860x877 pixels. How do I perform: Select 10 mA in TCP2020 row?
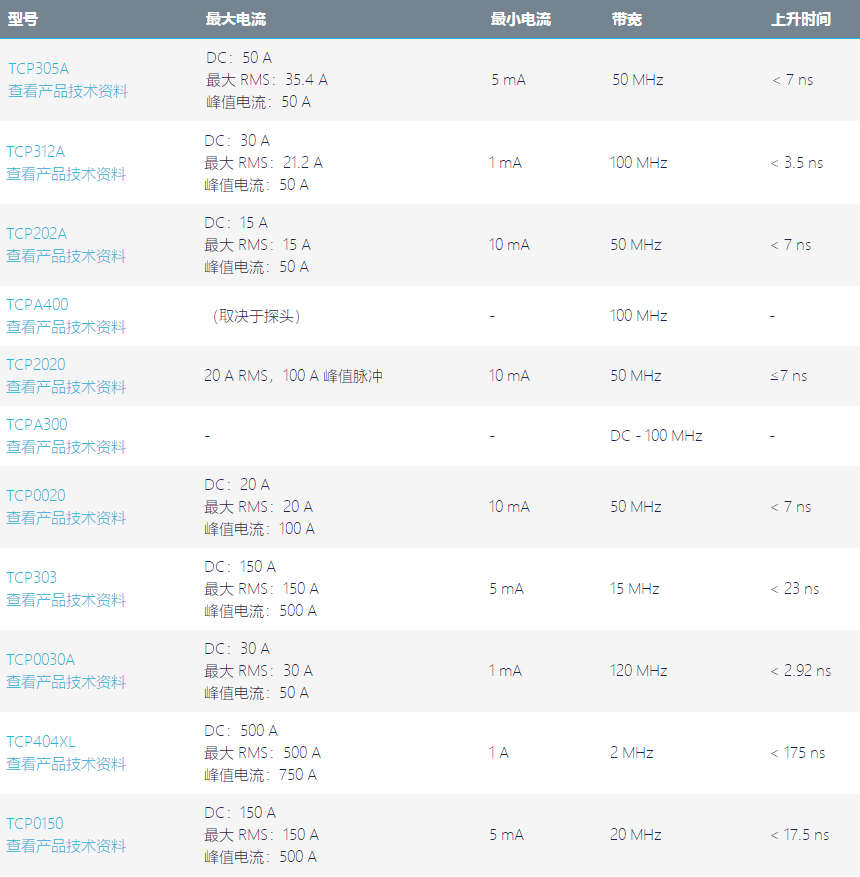[509, 376]
